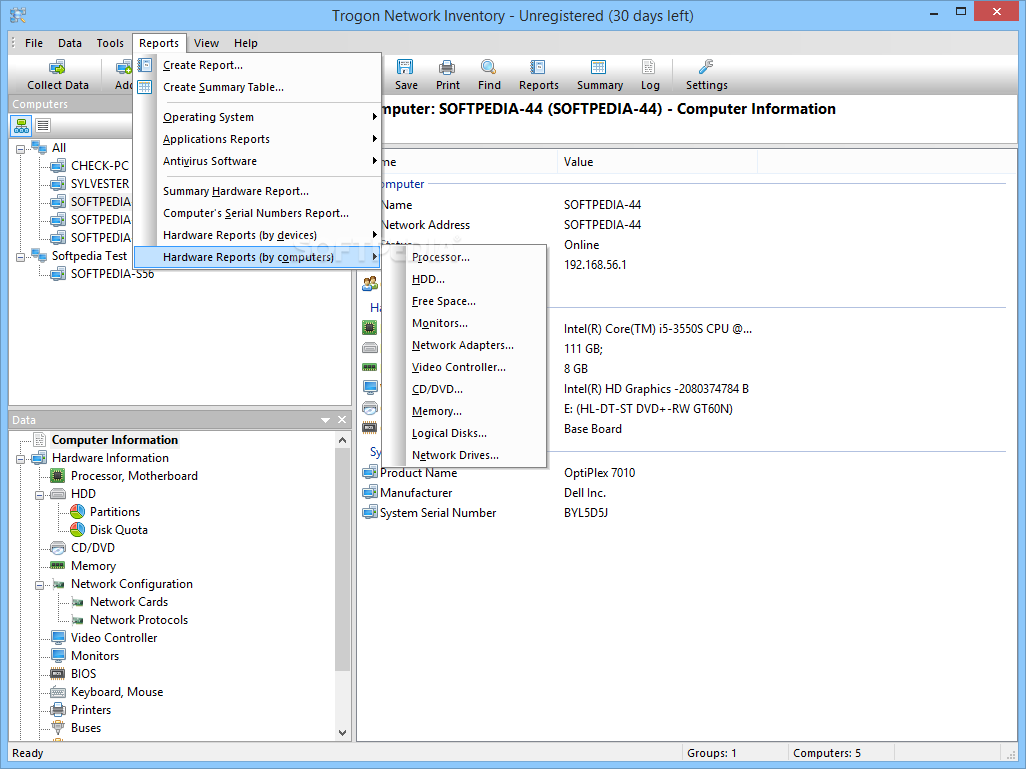Open Settings wrench icon

706,67
